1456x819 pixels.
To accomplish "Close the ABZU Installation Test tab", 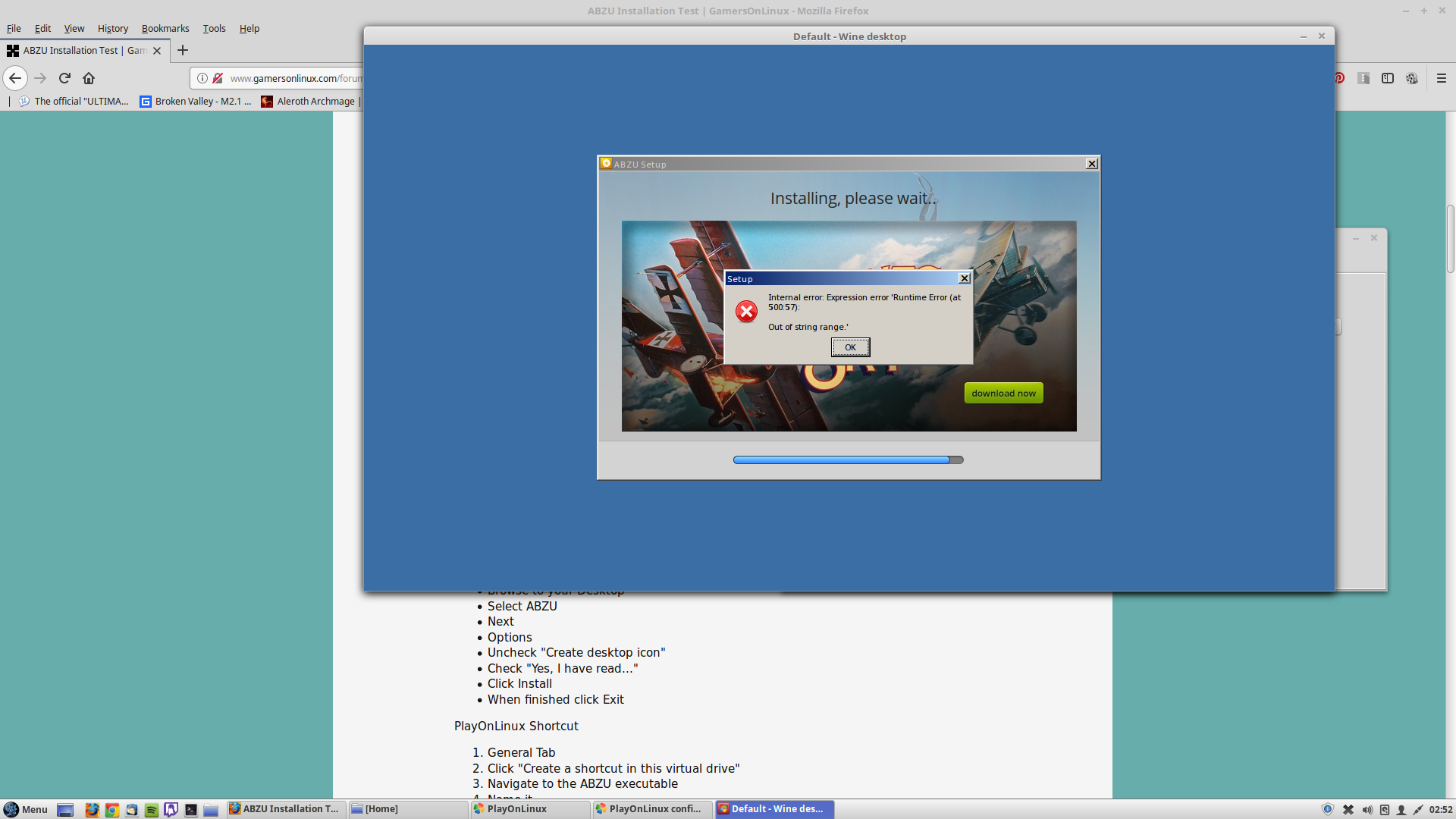I will click(157, 51).
